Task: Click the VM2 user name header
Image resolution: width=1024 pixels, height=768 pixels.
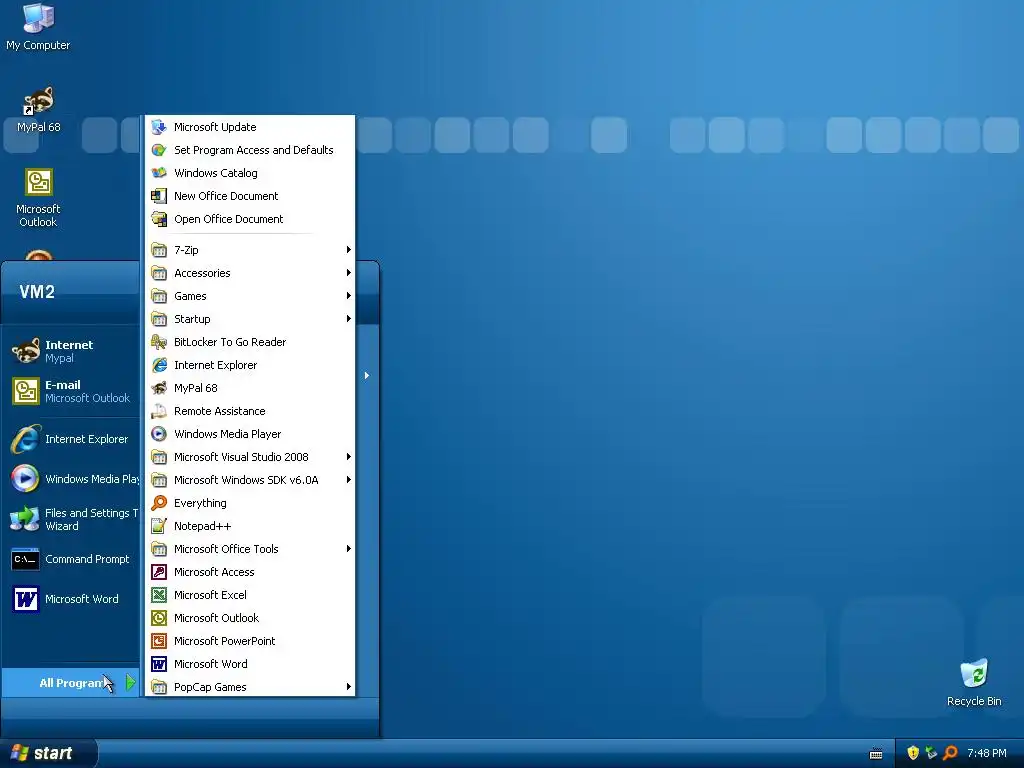Action: [37, 292]
